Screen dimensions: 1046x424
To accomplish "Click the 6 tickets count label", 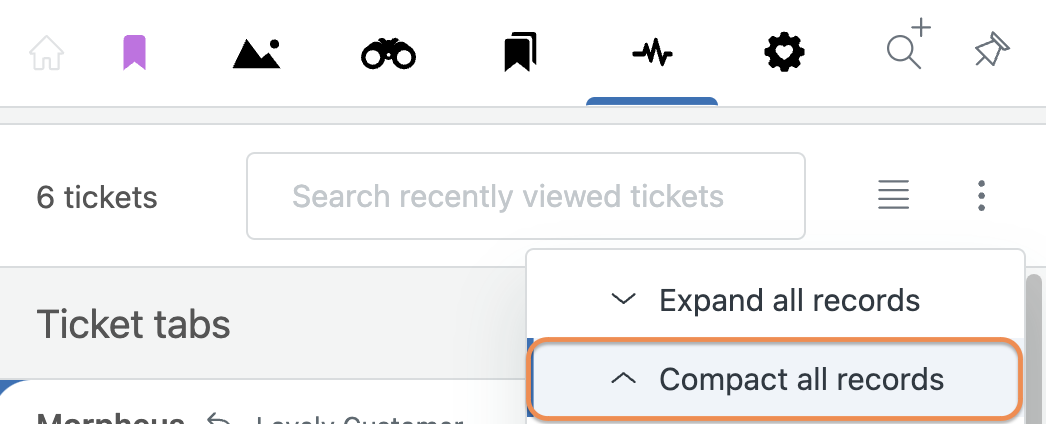I will tap(97, 197).
